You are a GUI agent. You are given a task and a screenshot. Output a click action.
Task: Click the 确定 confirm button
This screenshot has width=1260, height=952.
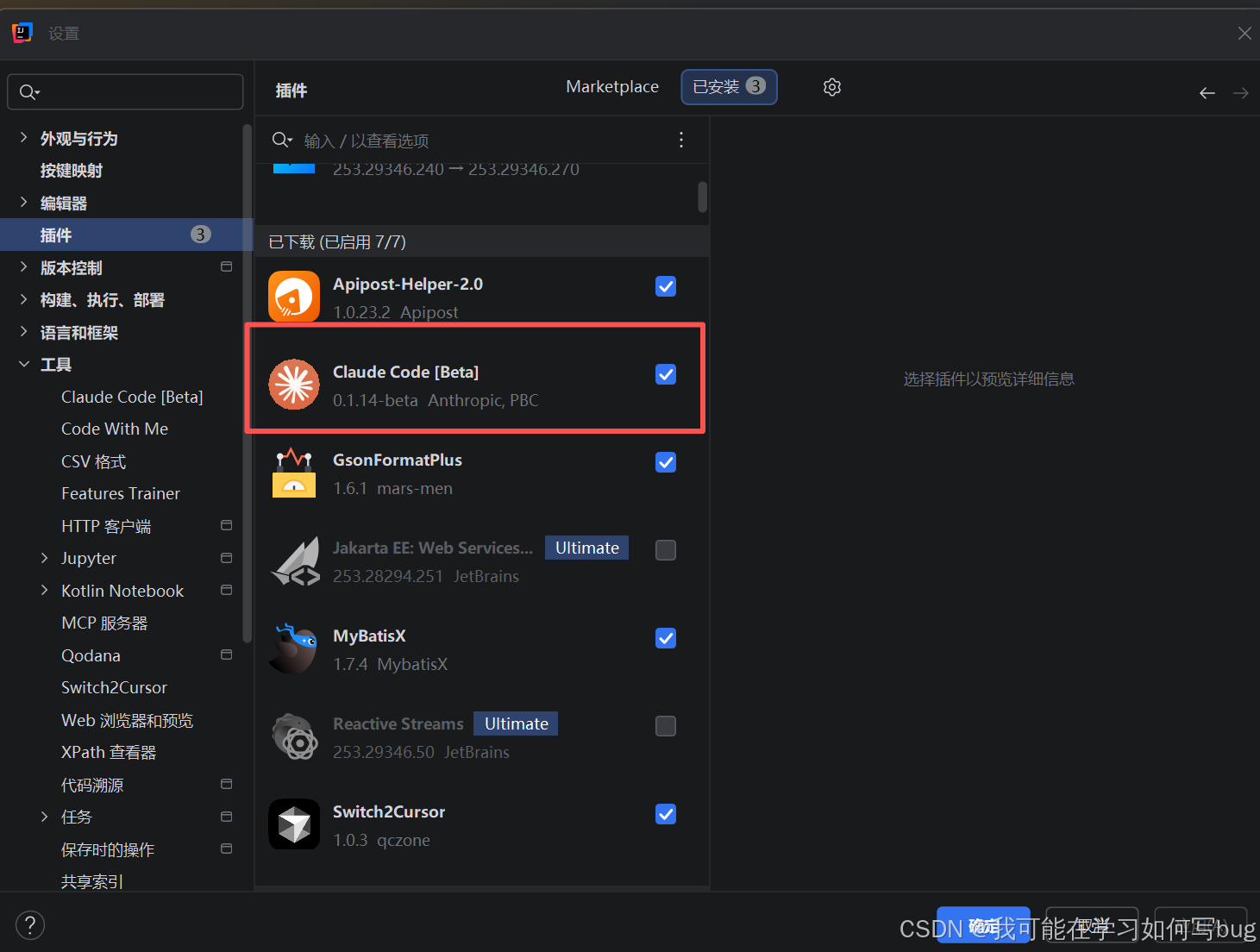[x=983, y=925]
